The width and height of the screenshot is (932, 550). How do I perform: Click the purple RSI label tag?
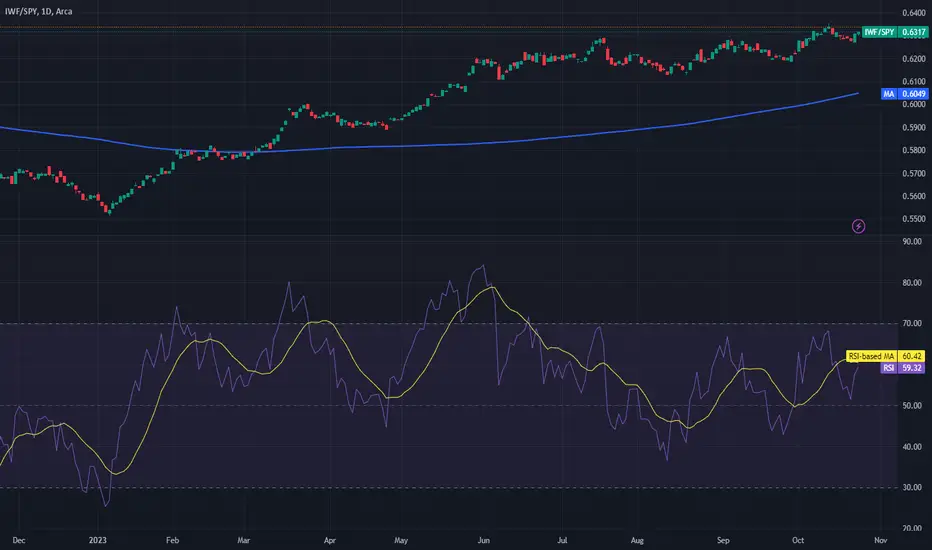[x=888, y=368]
